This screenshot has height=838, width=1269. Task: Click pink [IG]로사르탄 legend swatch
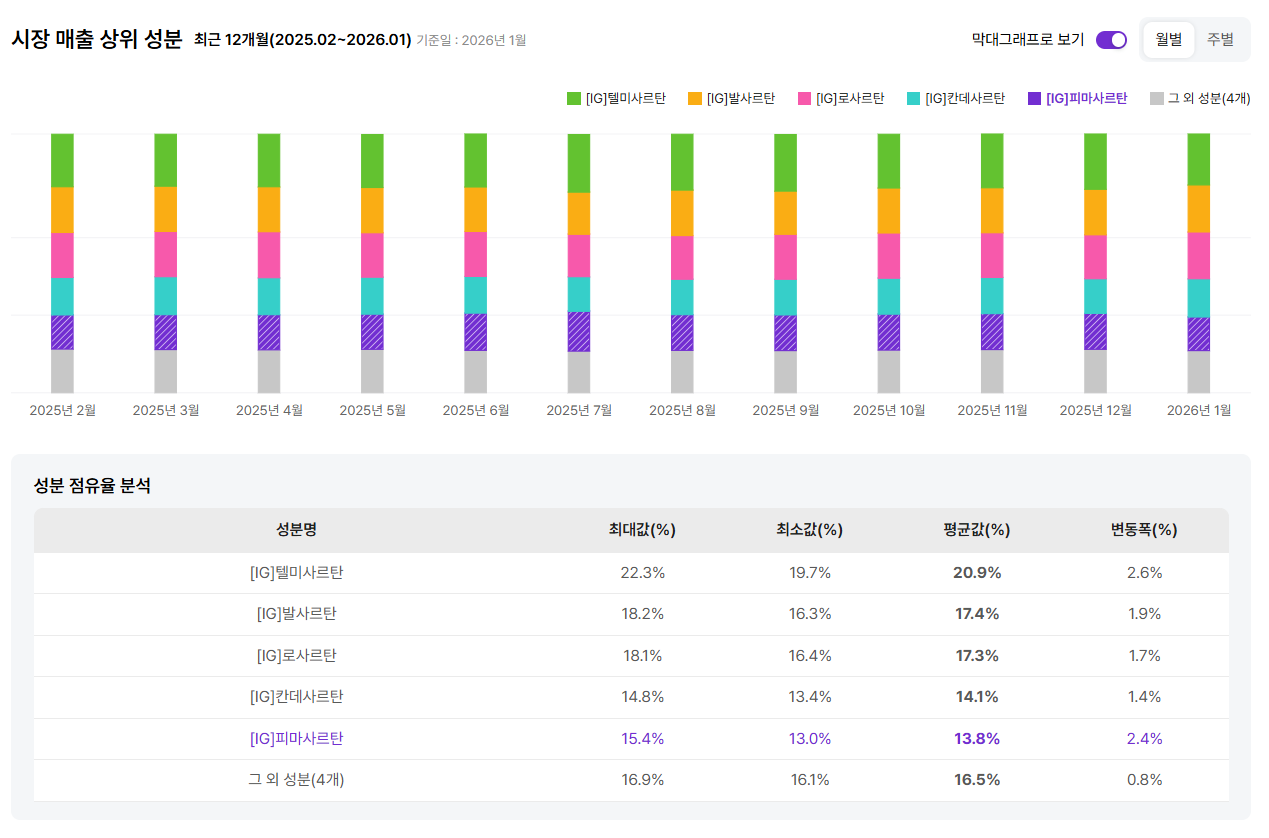[804, 98]
